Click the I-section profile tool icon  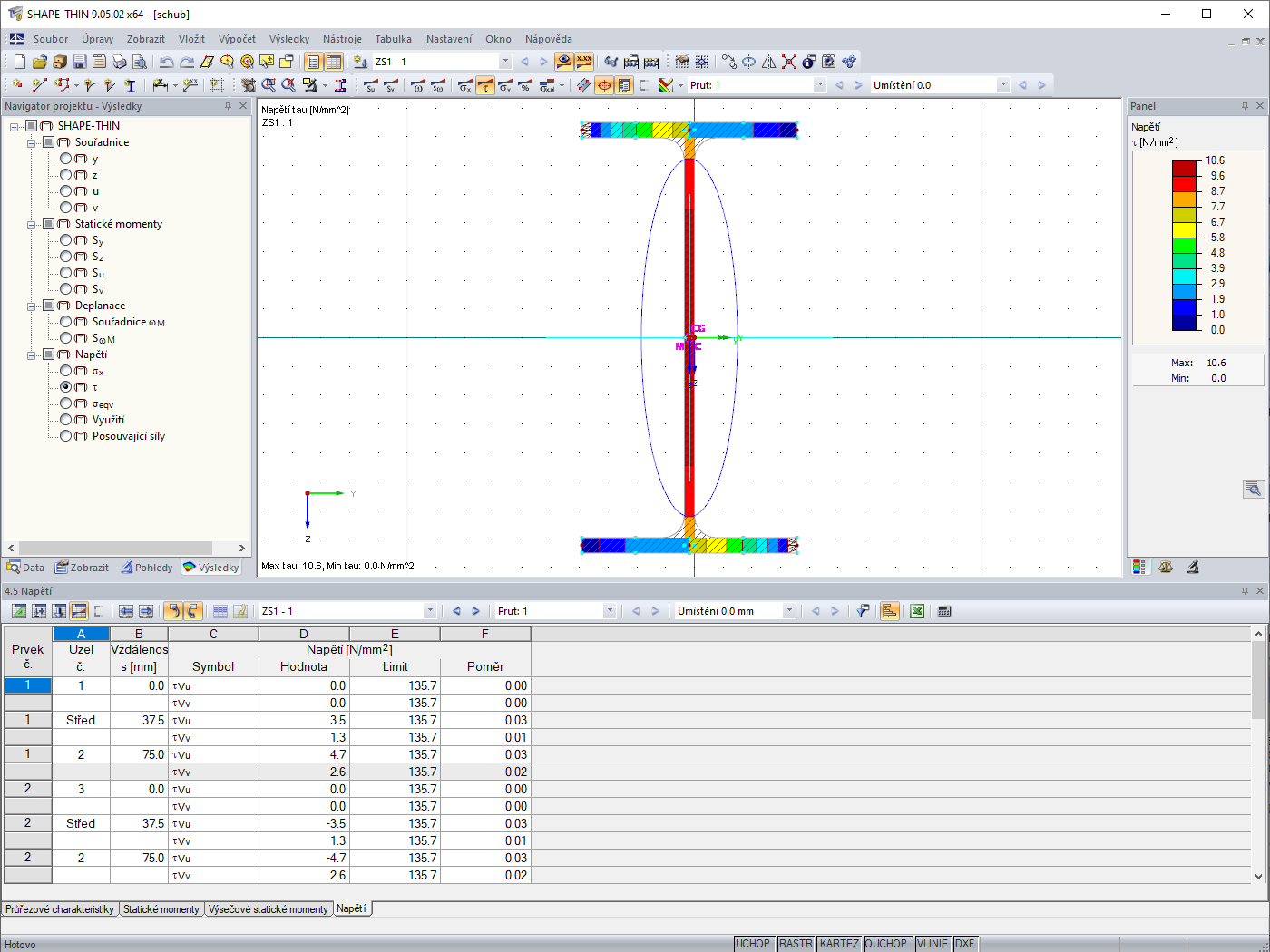(x=131, y=85)
